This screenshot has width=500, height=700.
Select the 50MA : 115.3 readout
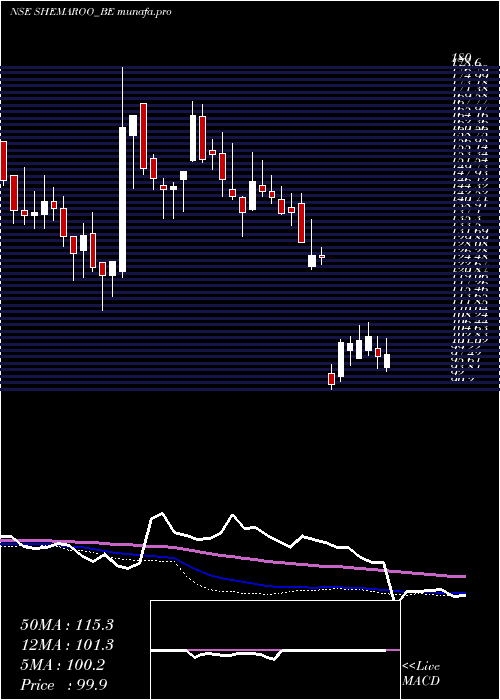tap(67, 625)
